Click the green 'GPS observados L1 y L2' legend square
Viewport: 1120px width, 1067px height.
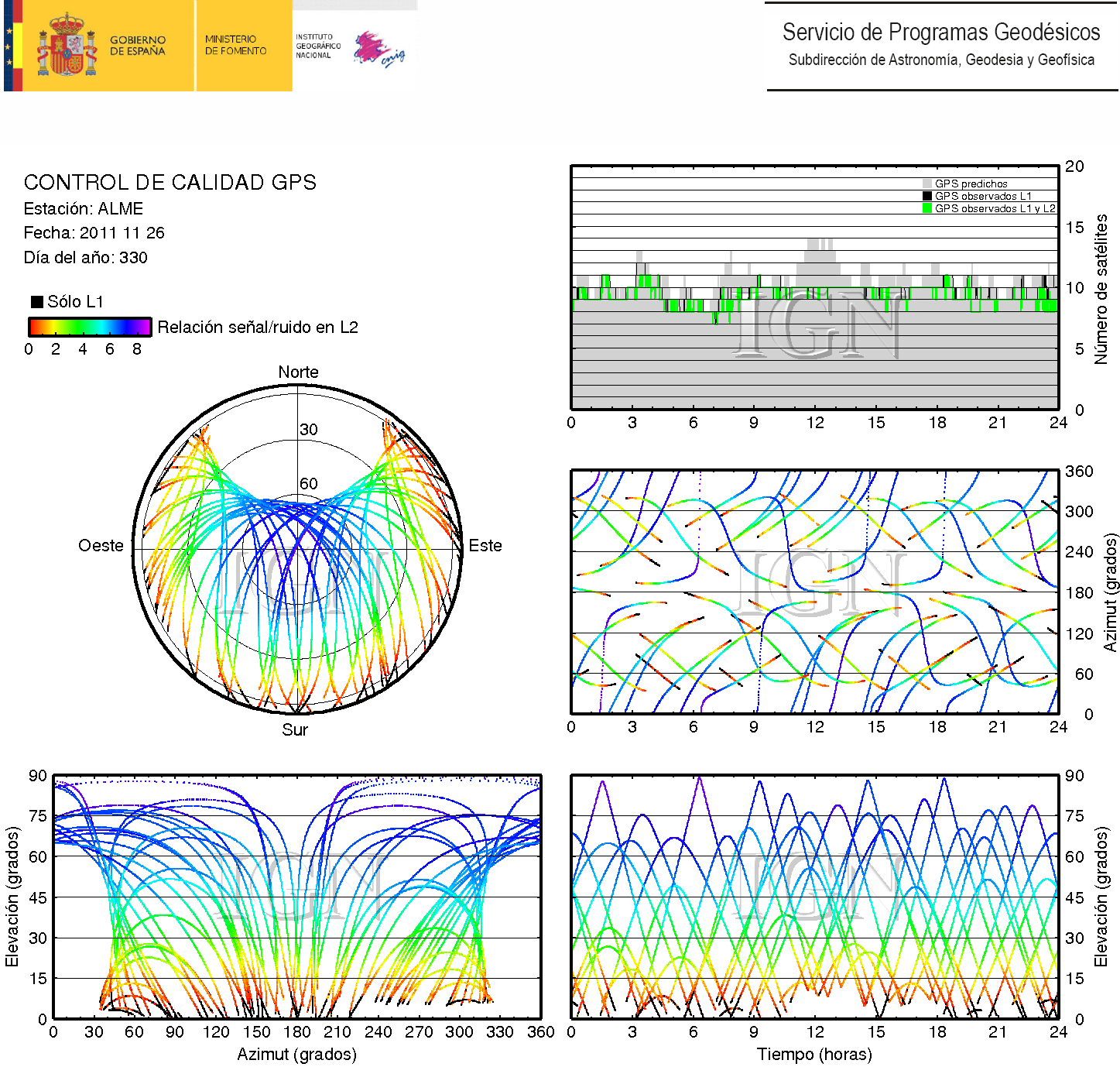point(927,209)
